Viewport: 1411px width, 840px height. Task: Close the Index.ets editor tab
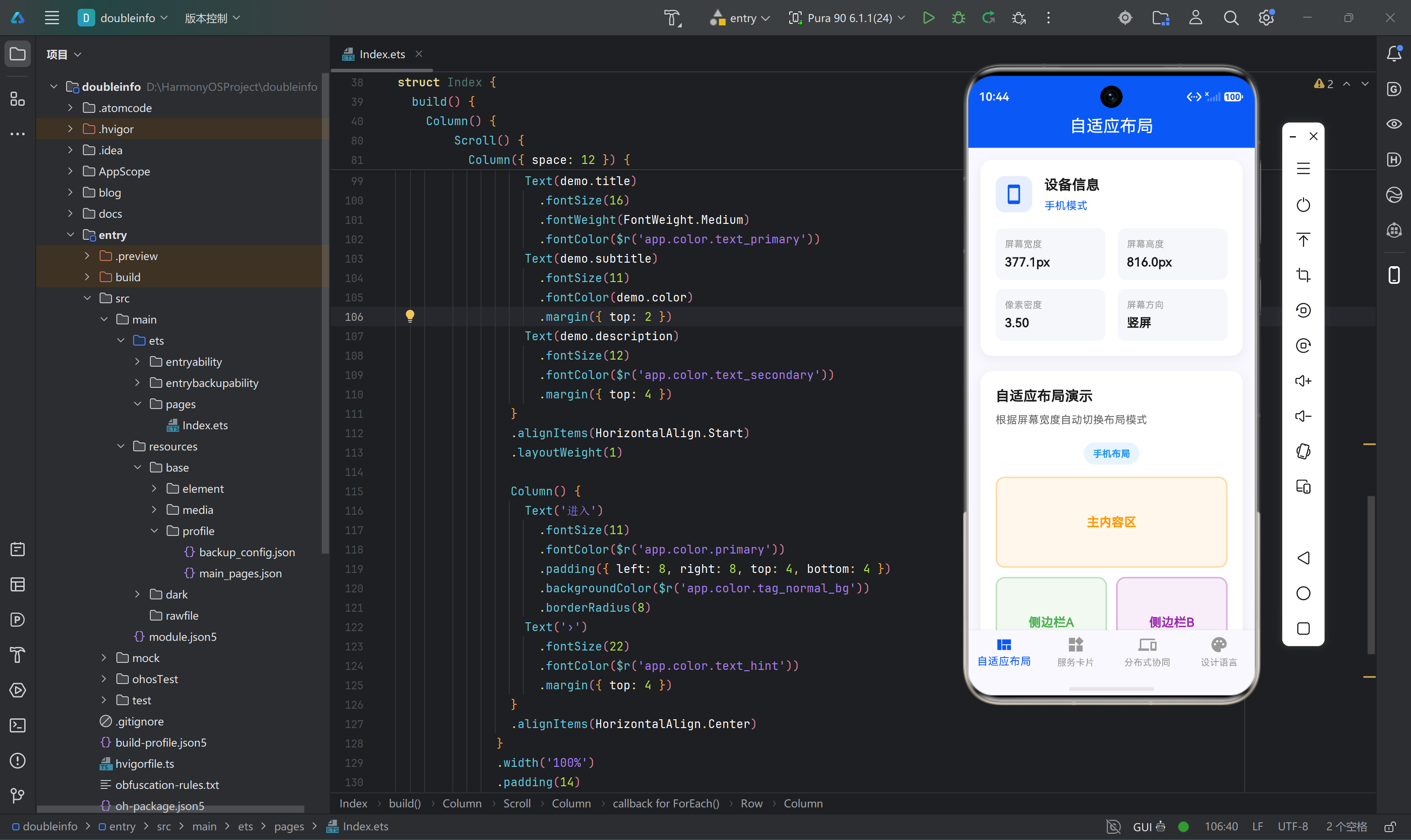pos(419,54)
